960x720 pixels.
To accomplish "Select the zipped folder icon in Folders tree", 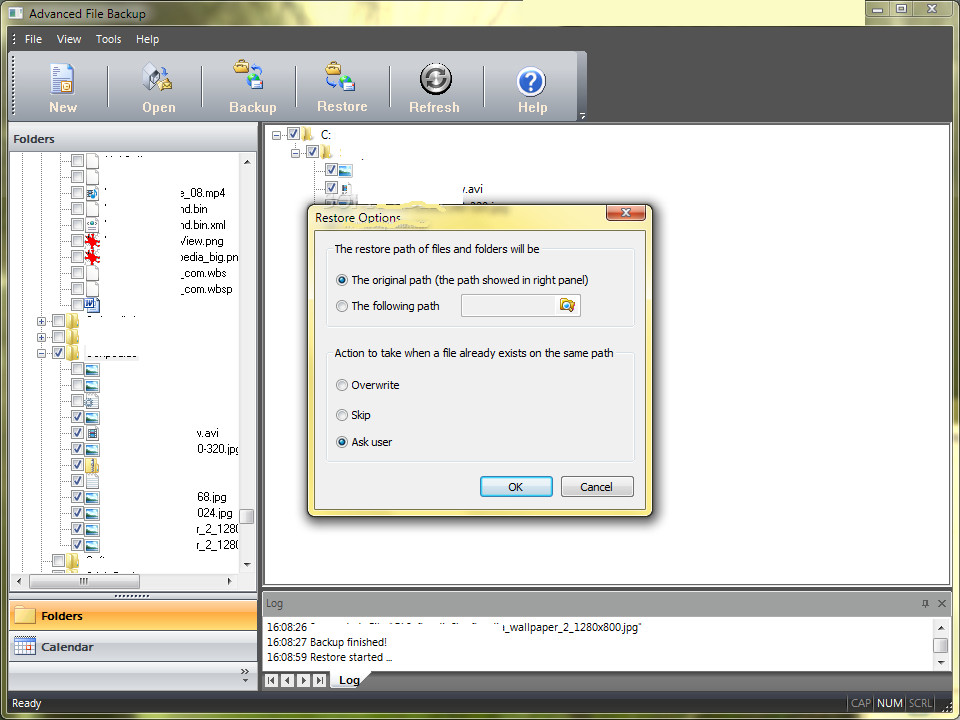I will point(92,465).
